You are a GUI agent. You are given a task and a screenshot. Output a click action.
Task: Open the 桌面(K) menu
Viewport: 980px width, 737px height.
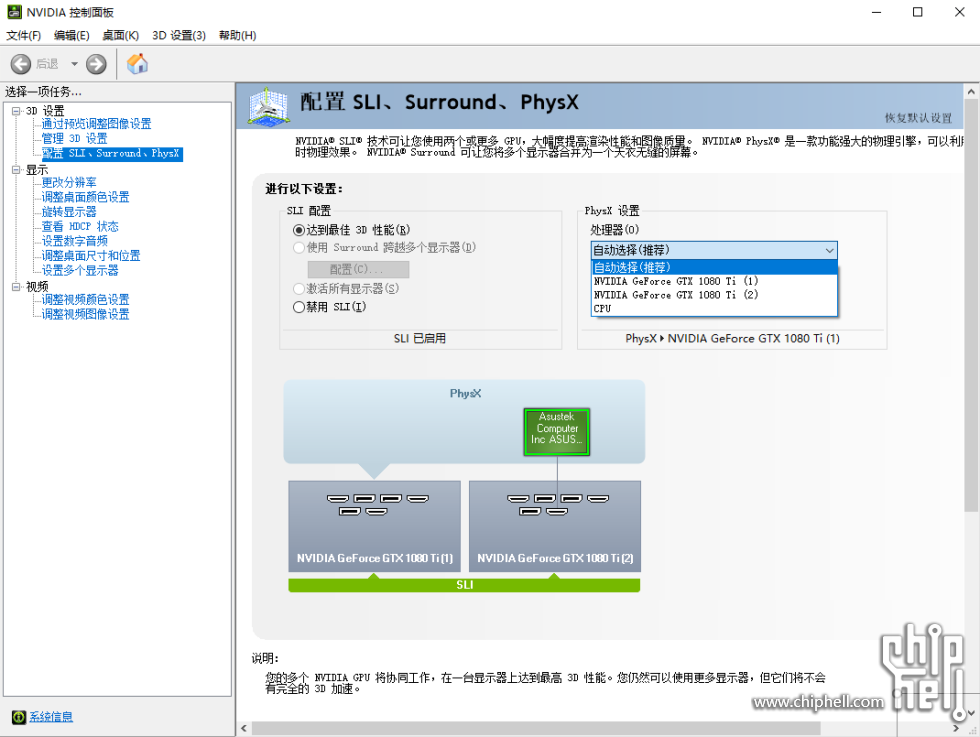coord(121,36)
